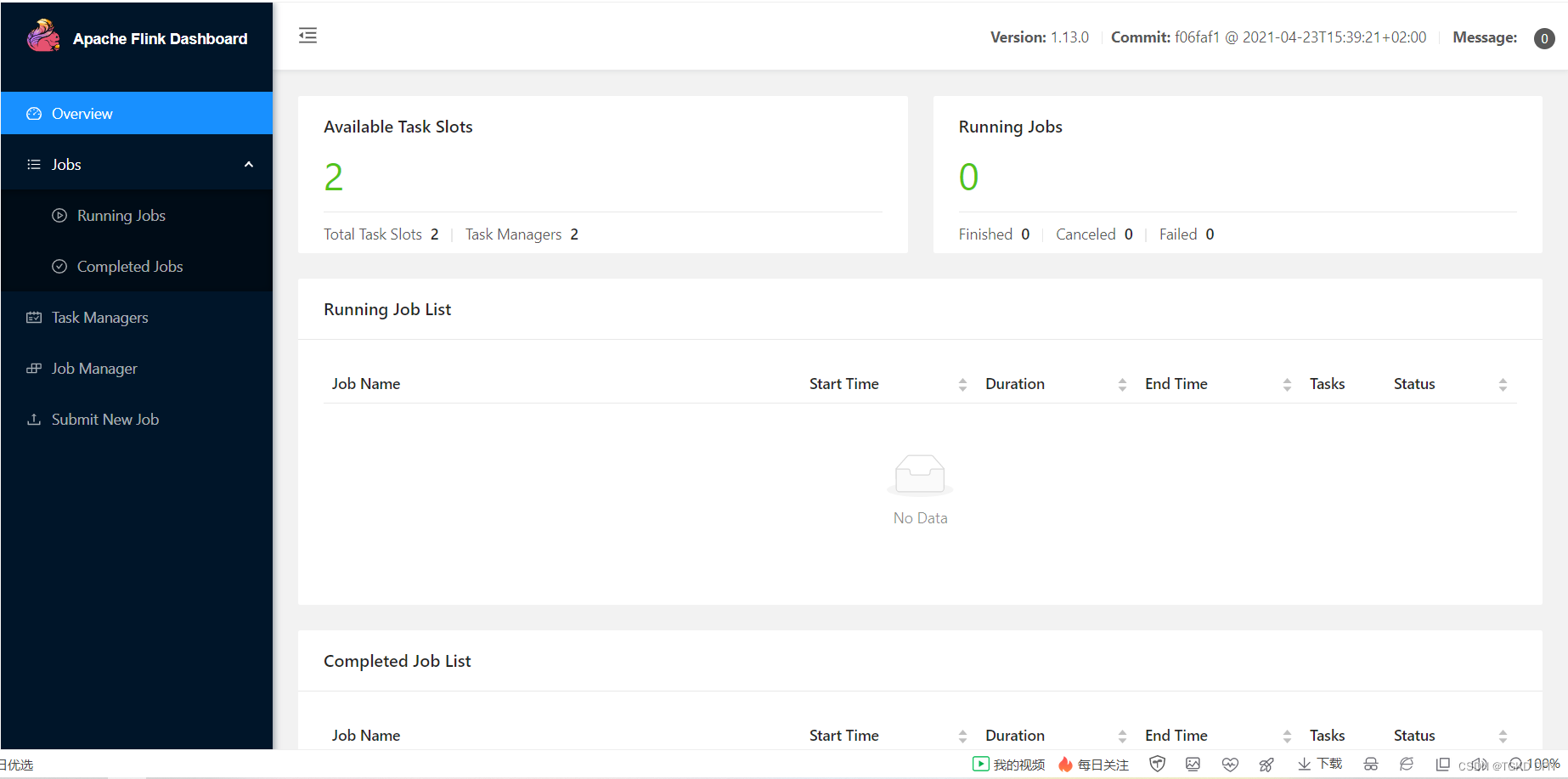Click the Running Job List heading
Screen dimensions: 1568x779
point(387,309)
